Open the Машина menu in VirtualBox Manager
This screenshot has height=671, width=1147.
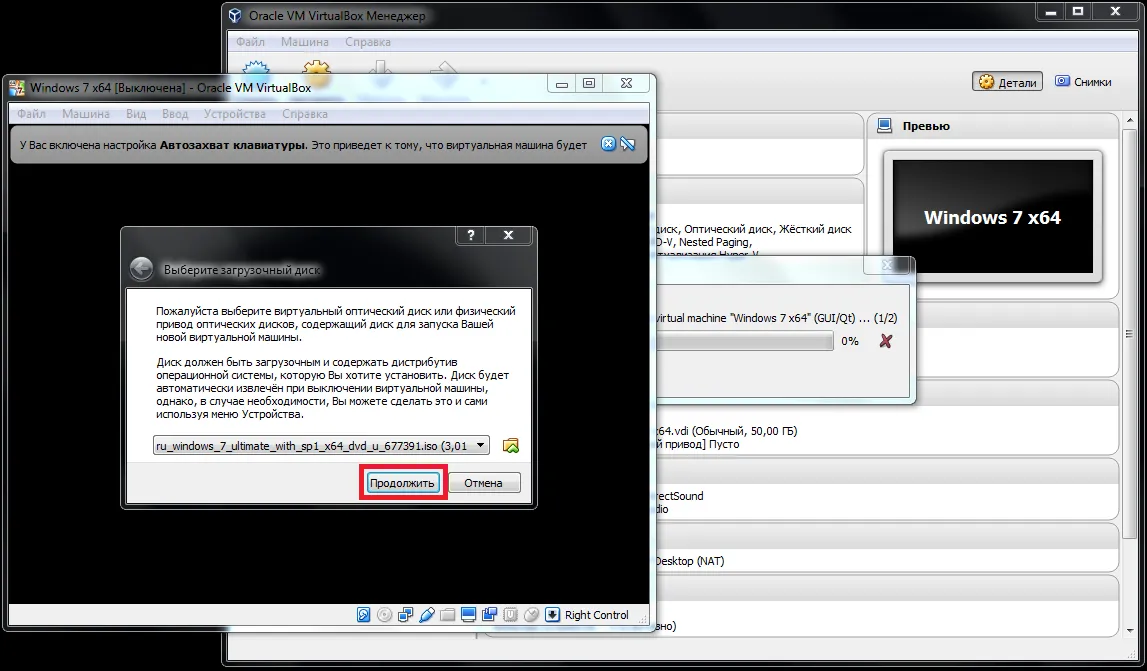pos(304,42)
